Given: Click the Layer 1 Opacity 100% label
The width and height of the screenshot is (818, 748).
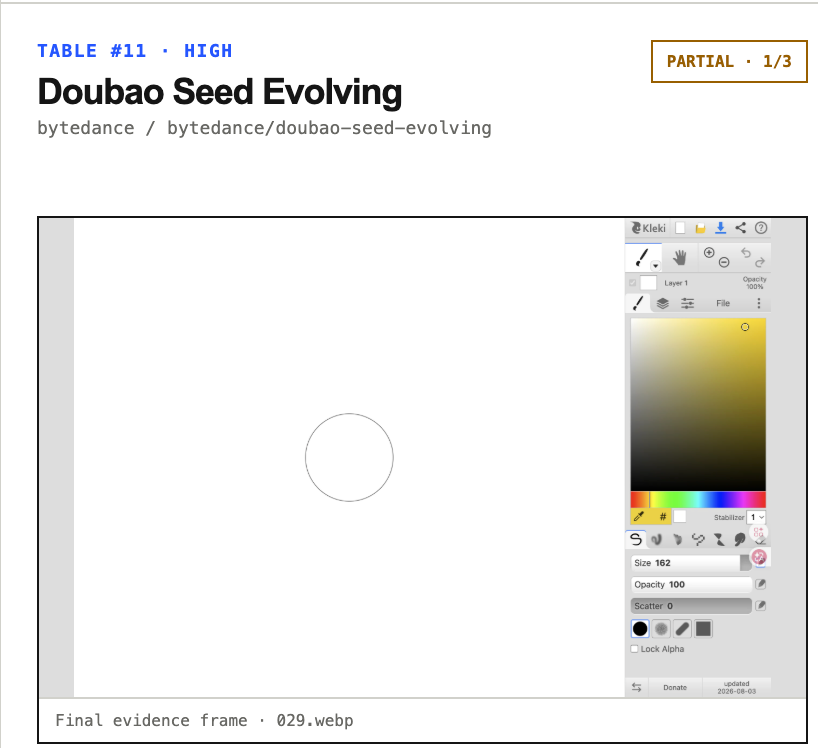Looking at the screenshot, I should (754, 283).
